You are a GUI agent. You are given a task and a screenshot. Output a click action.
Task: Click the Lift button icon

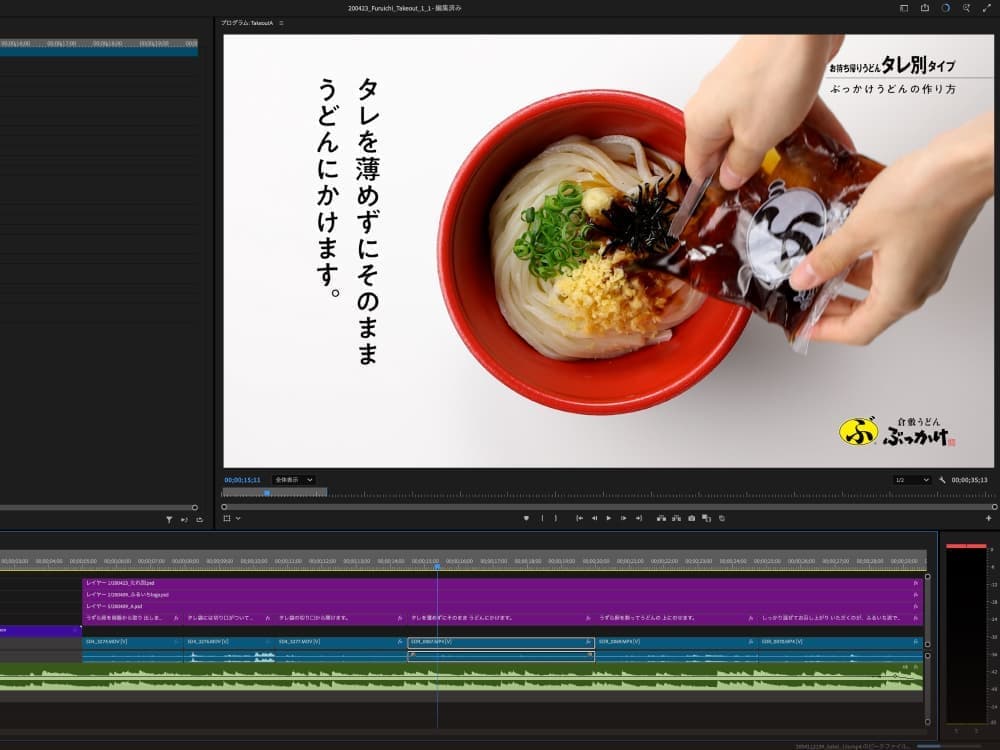(x=660, y=518)
